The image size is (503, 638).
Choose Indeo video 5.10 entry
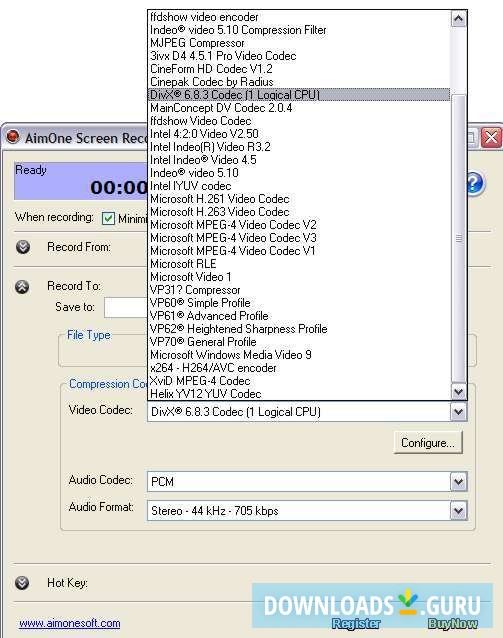click(299, 173)
